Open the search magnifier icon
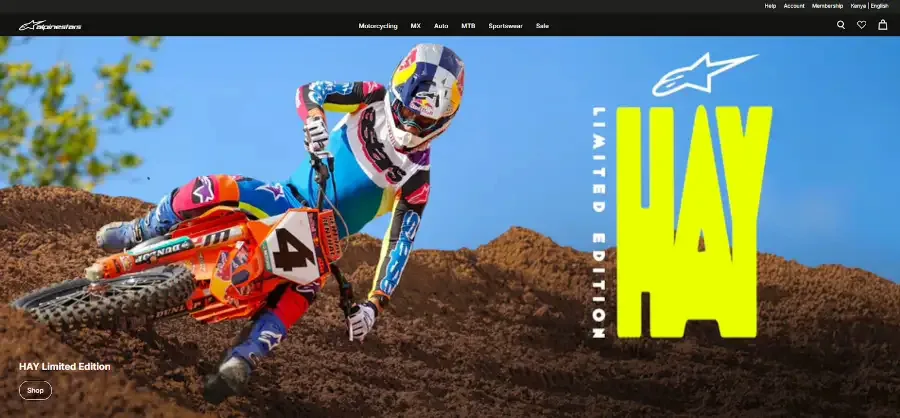Viewport: 900px width, 418px height. tap(841, 25)
